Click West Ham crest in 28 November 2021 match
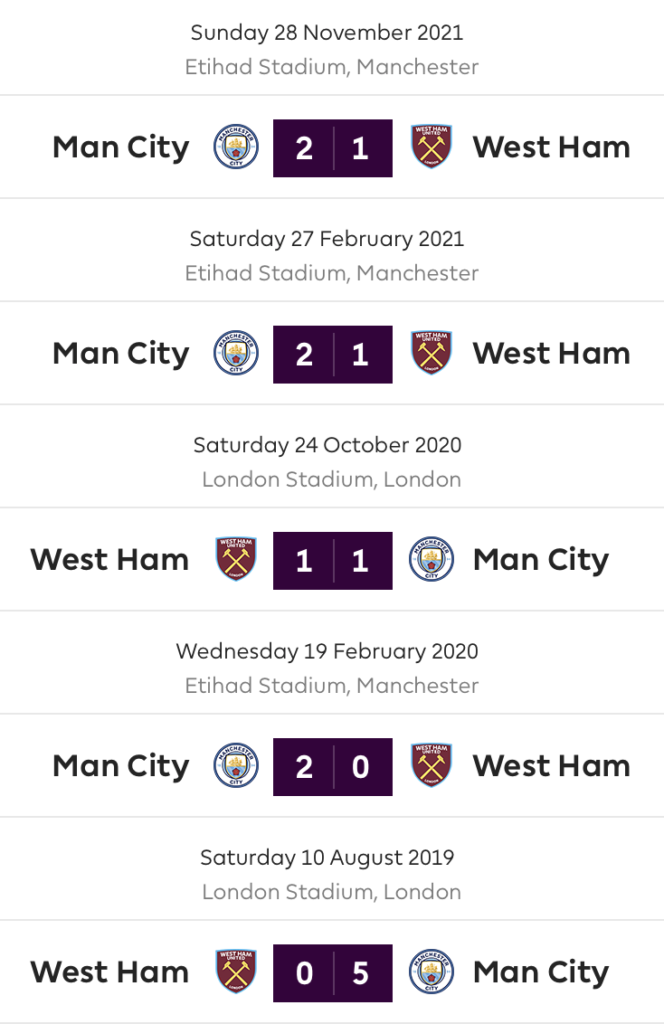This screenshot has width=664, height=1024. (x=432, y=146)
